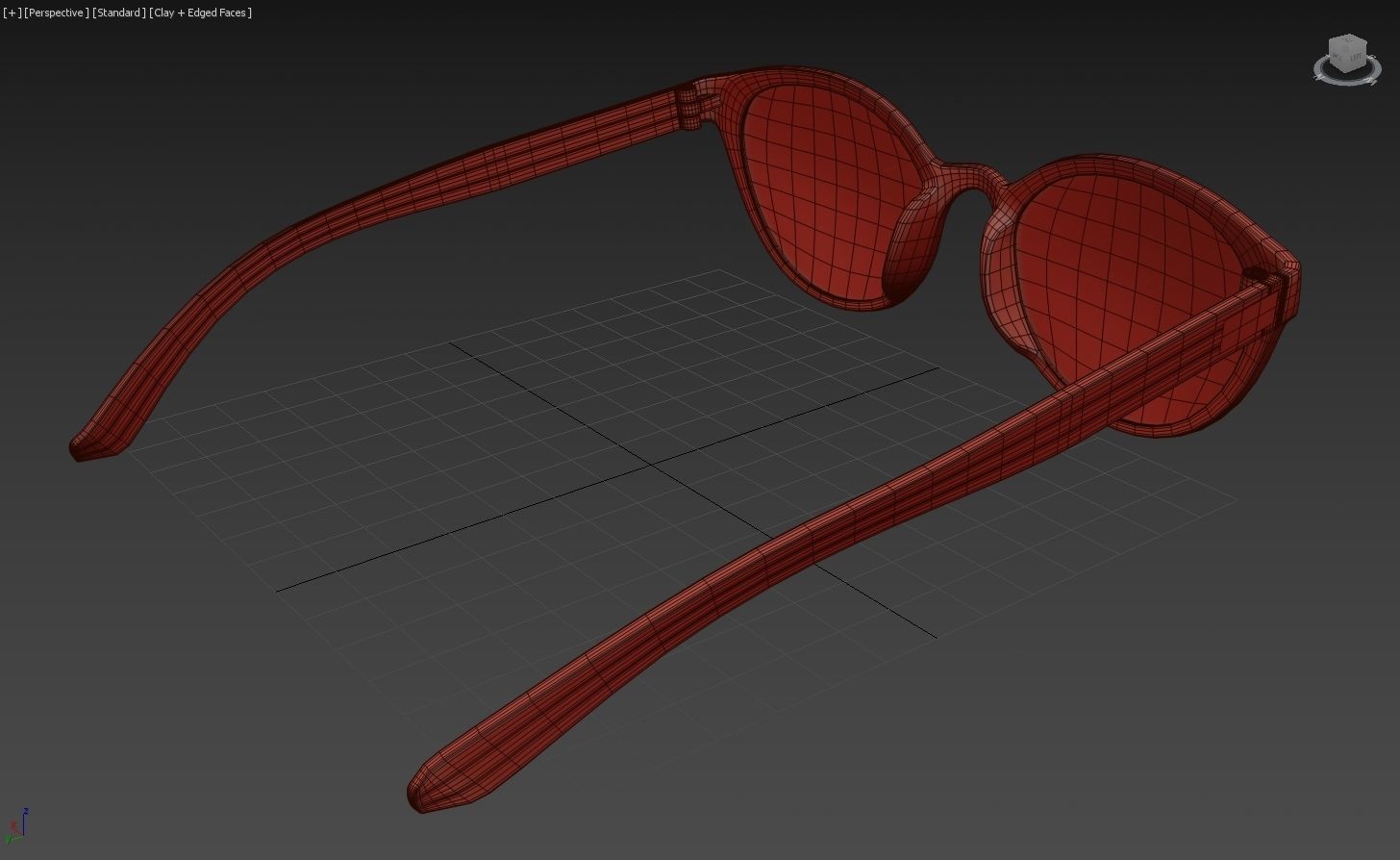Click the ViewCube in the viewport corner
This screenshot has width=1400, height=860.
click(x=1347, y=52)
